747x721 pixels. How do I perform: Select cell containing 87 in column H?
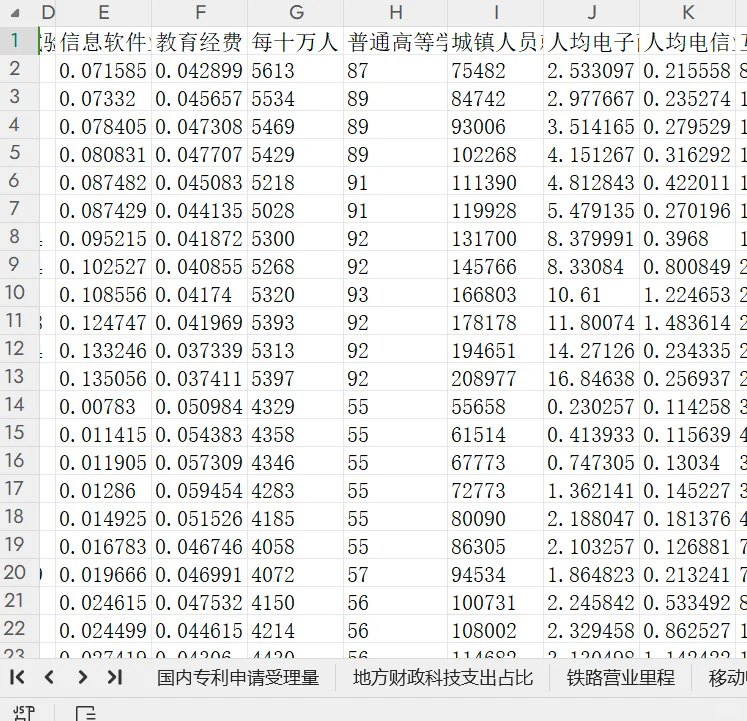pyautogui.click(x=396, y=70)
